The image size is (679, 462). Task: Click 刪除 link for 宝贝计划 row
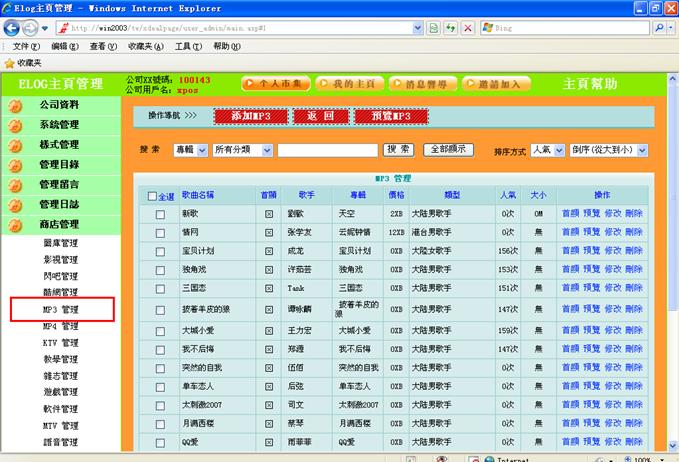[x=635, y=251]
